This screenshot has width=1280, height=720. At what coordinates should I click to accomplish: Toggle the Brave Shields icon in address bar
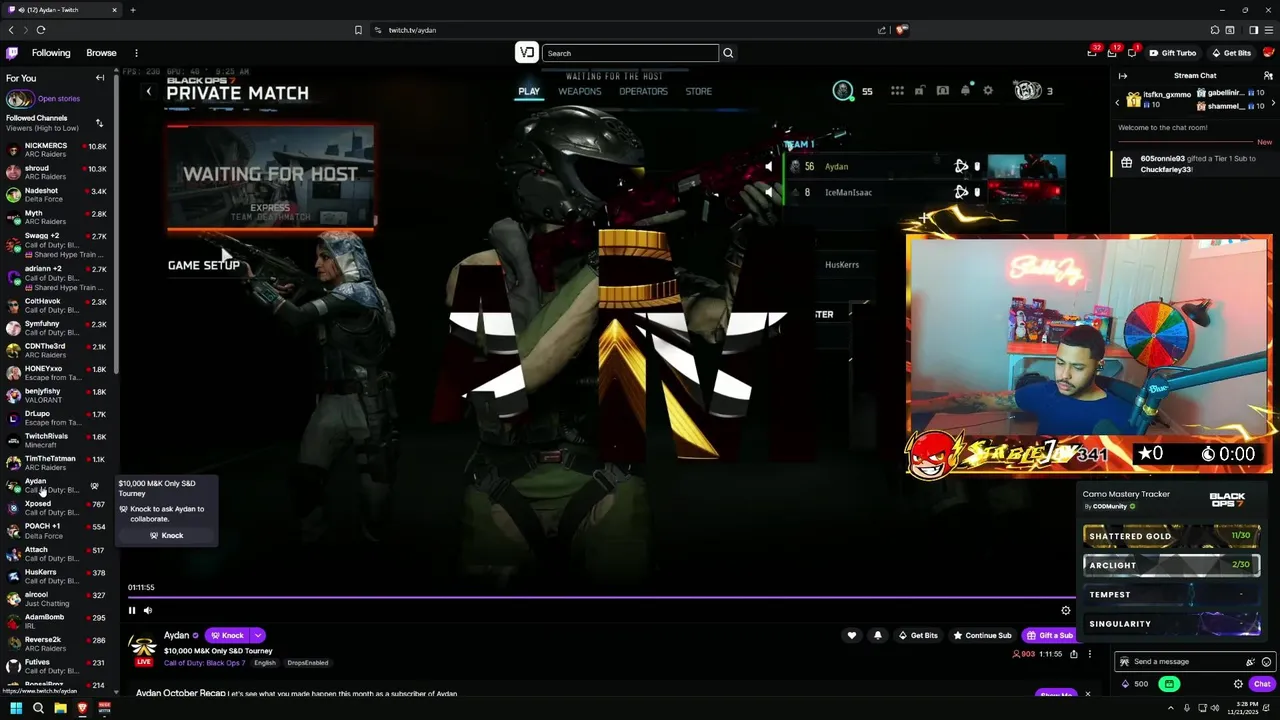click(901, 30)
